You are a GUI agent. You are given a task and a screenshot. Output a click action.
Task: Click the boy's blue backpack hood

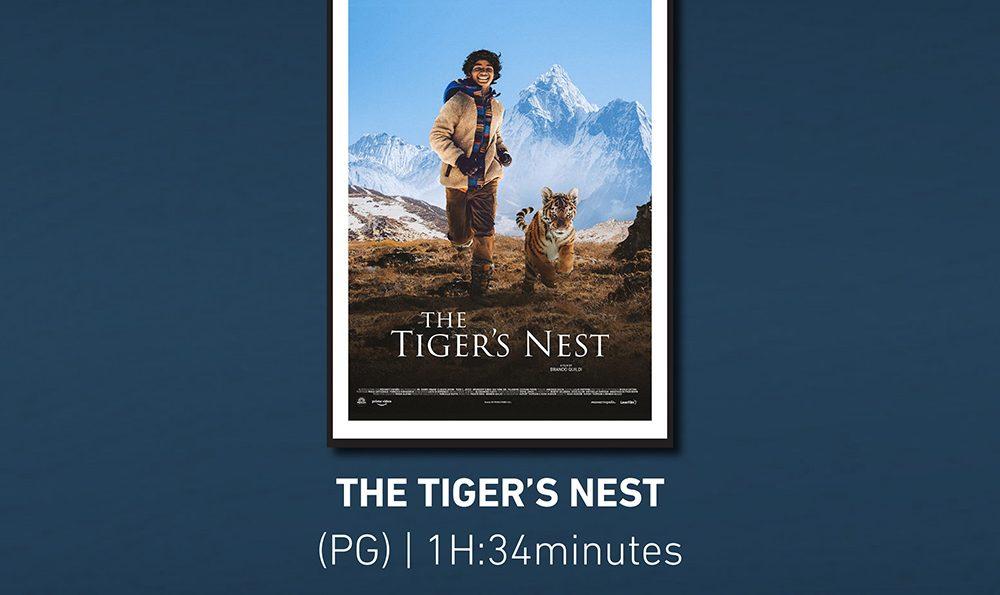454,91
